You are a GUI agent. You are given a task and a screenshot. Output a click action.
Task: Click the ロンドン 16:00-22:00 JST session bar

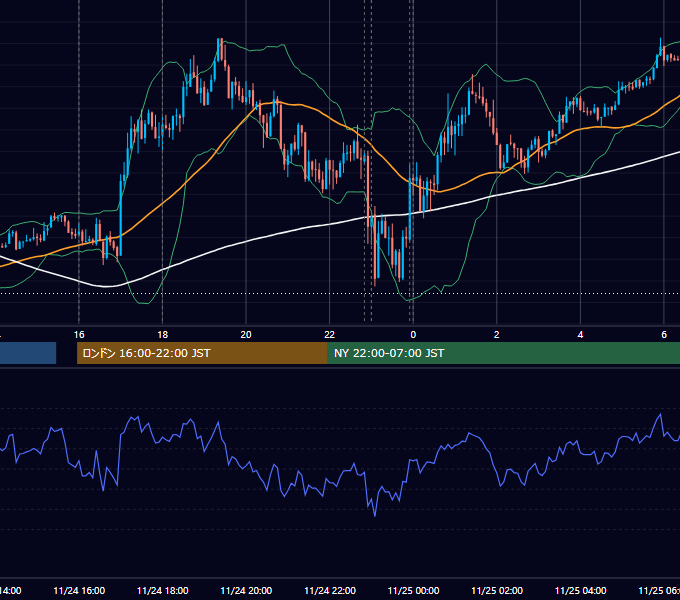pos(202,353)
